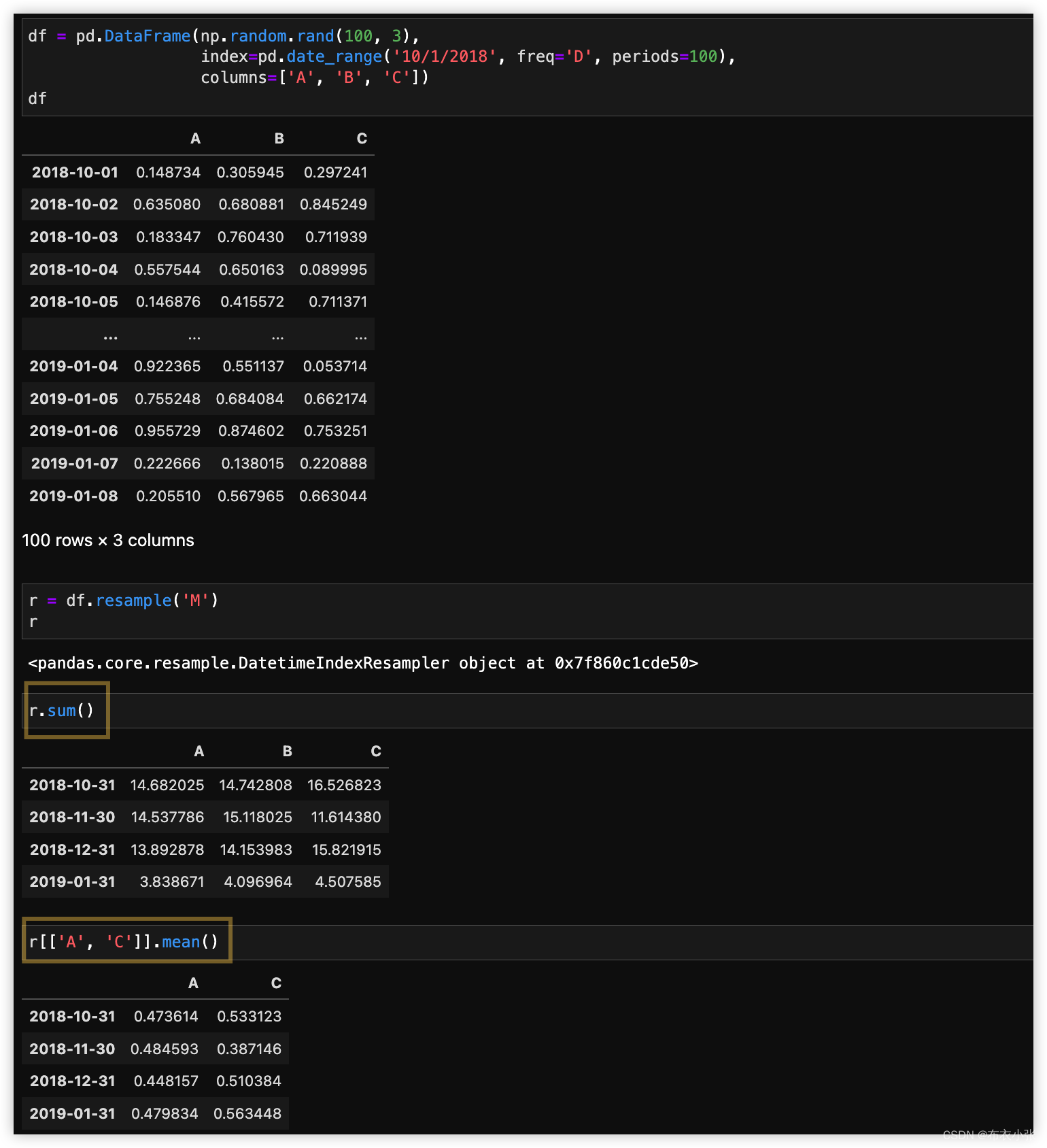This screenshot has width=1047, height=1148.
Task: Click sum value 15.821915
Action: (x=347, y=850)
